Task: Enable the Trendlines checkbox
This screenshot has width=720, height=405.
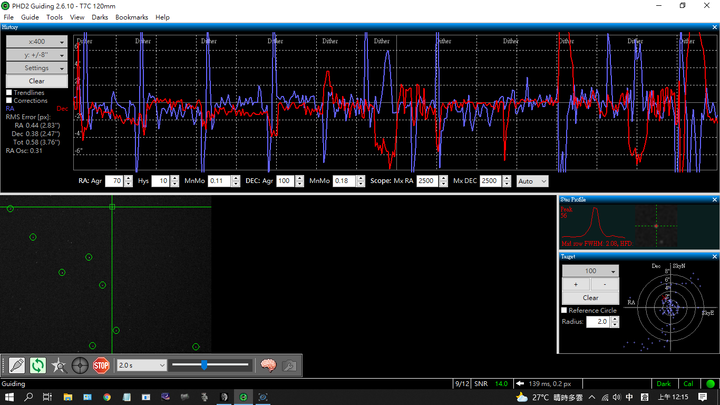Action: coord(9,93)
